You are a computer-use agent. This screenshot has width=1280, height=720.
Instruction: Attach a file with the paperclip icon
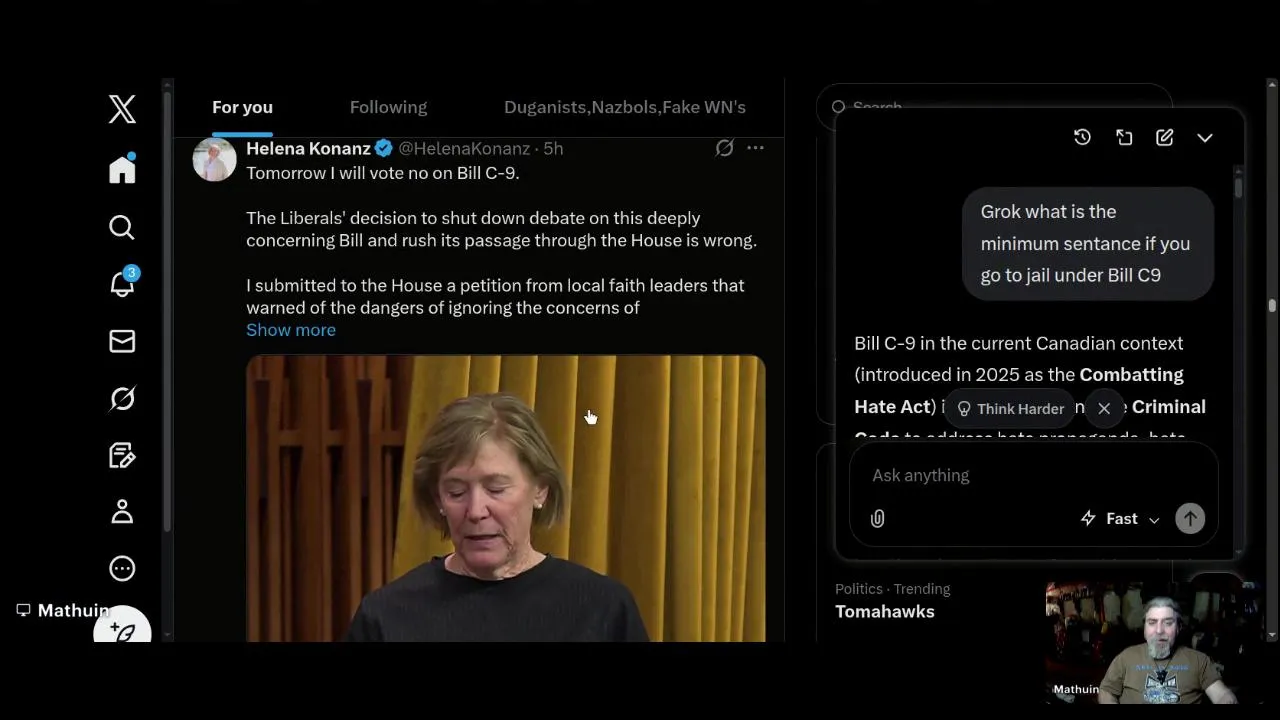pyautogui.click(x=877, y=519)
